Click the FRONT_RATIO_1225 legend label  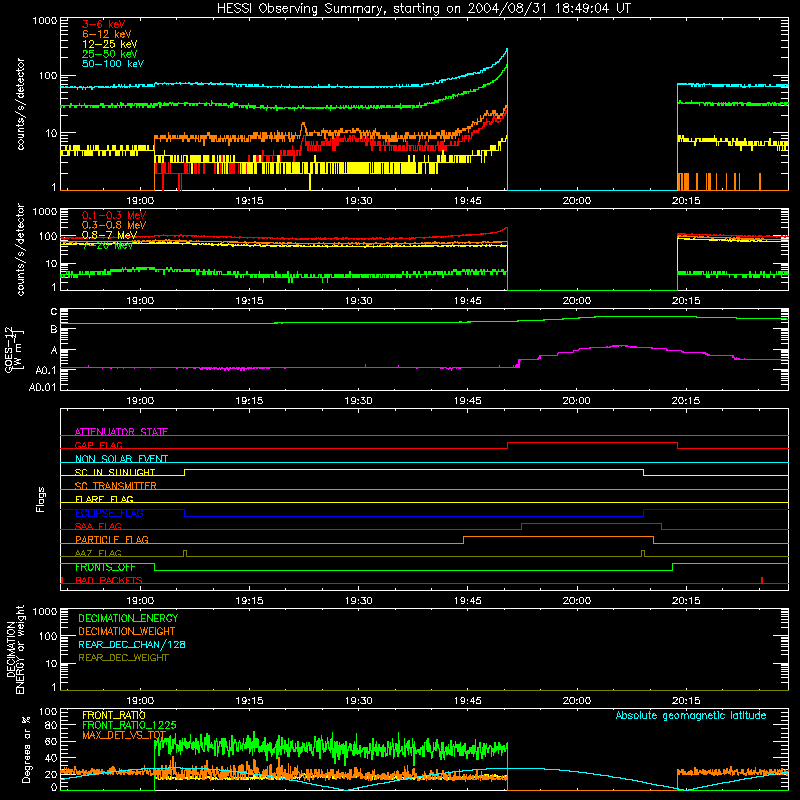pos(129,725)
